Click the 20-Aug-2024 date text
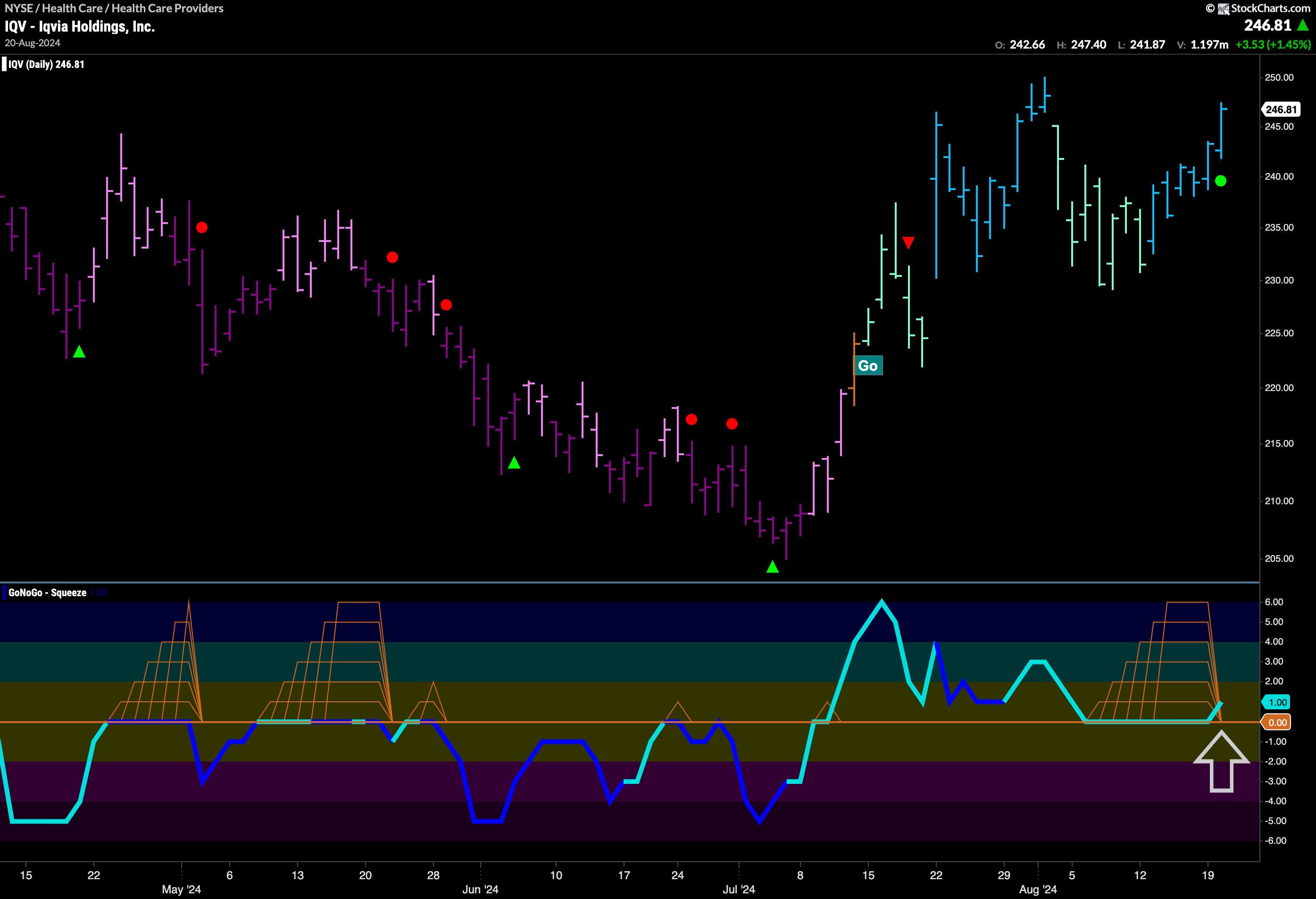 32,43
